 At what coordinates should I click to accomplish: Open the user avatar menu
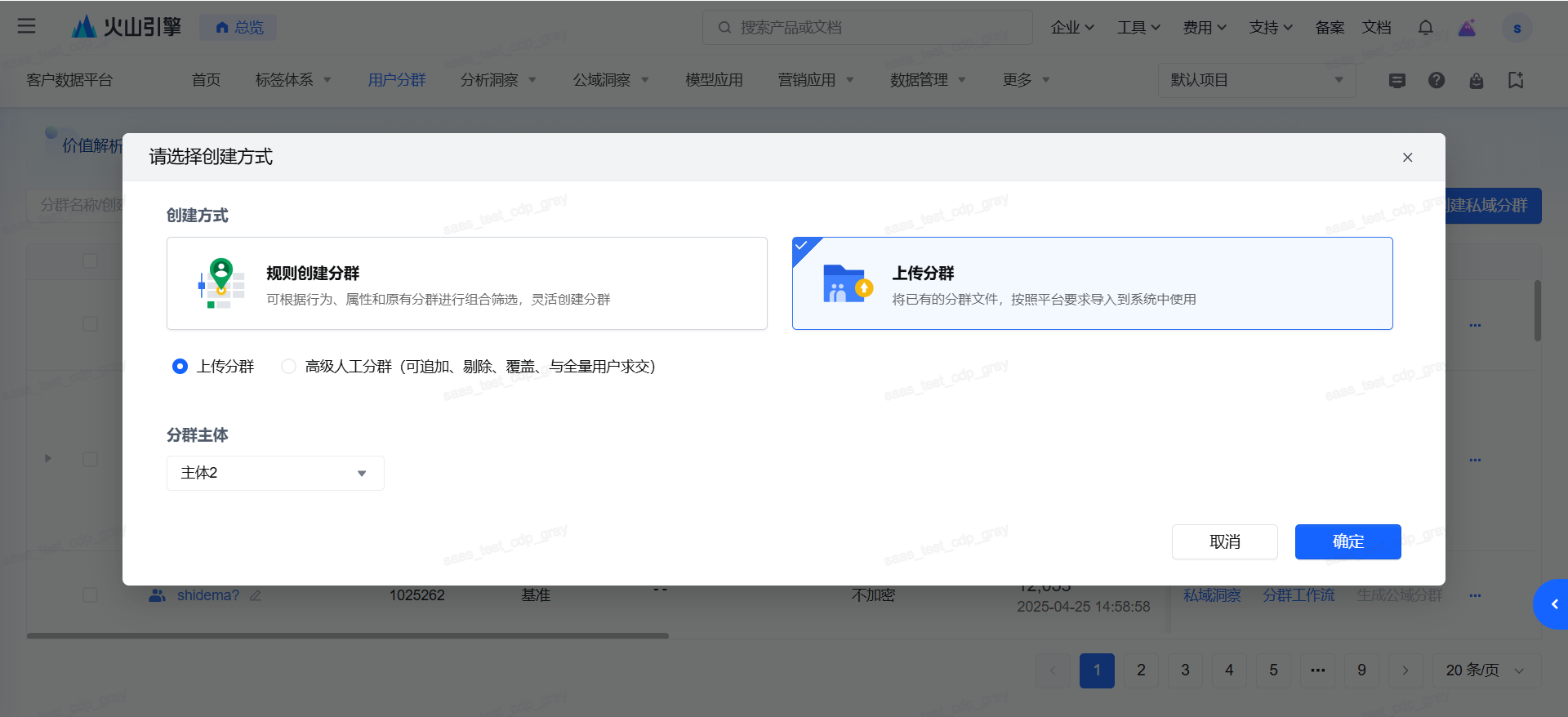pyautogui.click(x=1517, y=28)
